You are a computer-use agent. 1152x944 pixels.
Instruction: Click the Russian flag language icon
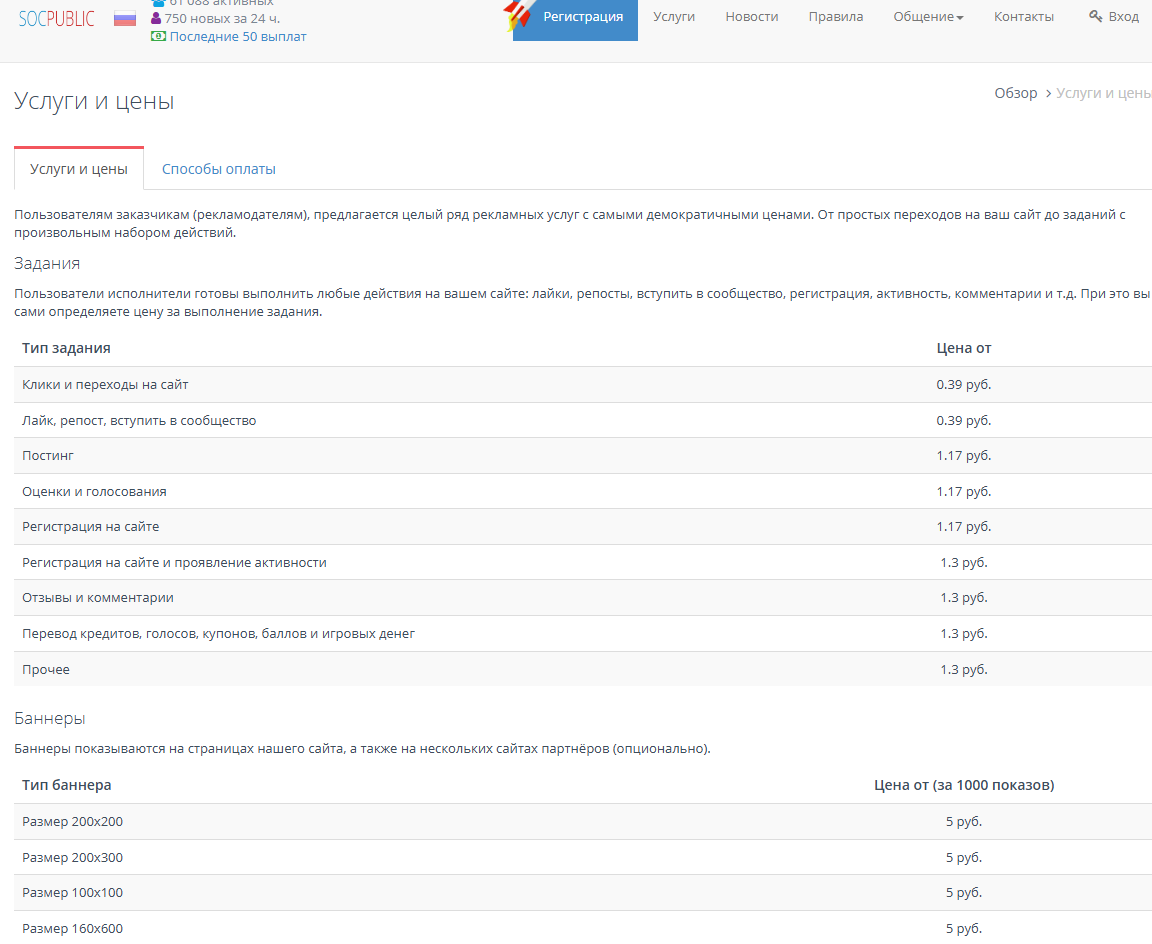point(125,18)
